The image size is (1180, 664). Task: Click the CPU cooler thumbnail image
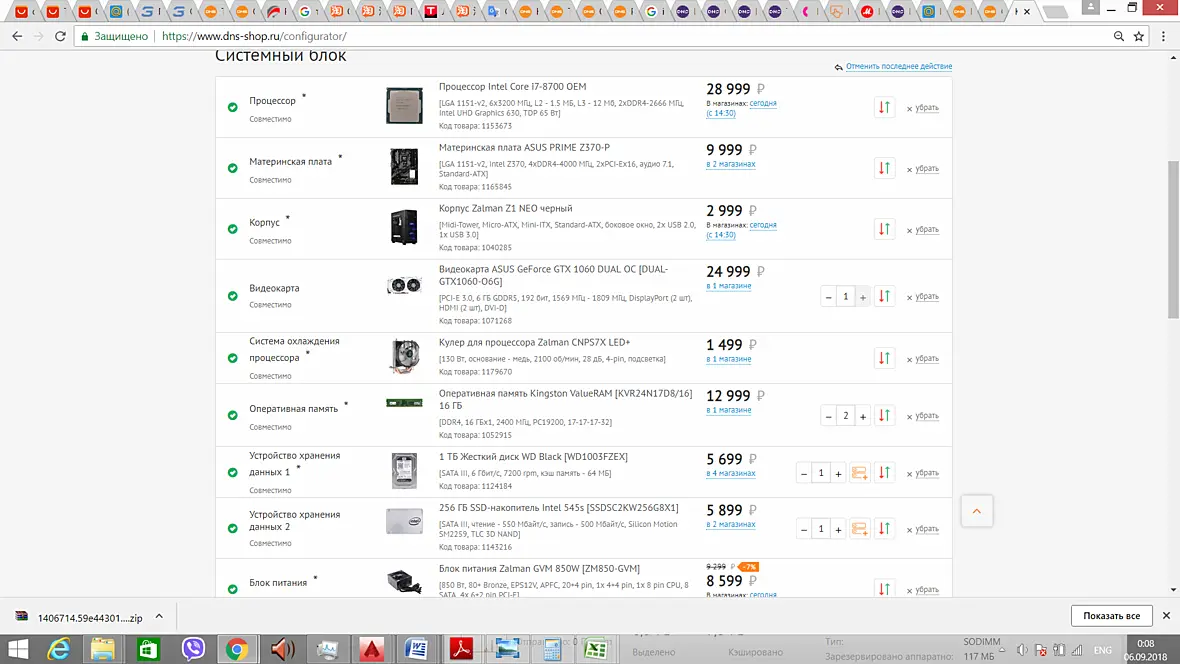(x=404, y=355)
